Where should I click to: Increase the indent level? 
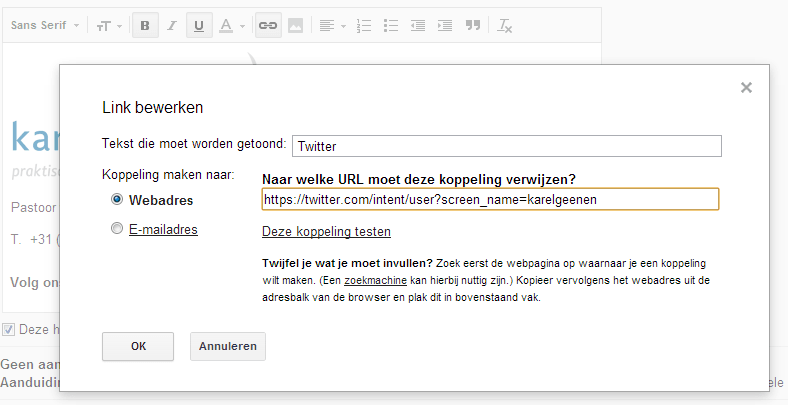coord(445,26)
